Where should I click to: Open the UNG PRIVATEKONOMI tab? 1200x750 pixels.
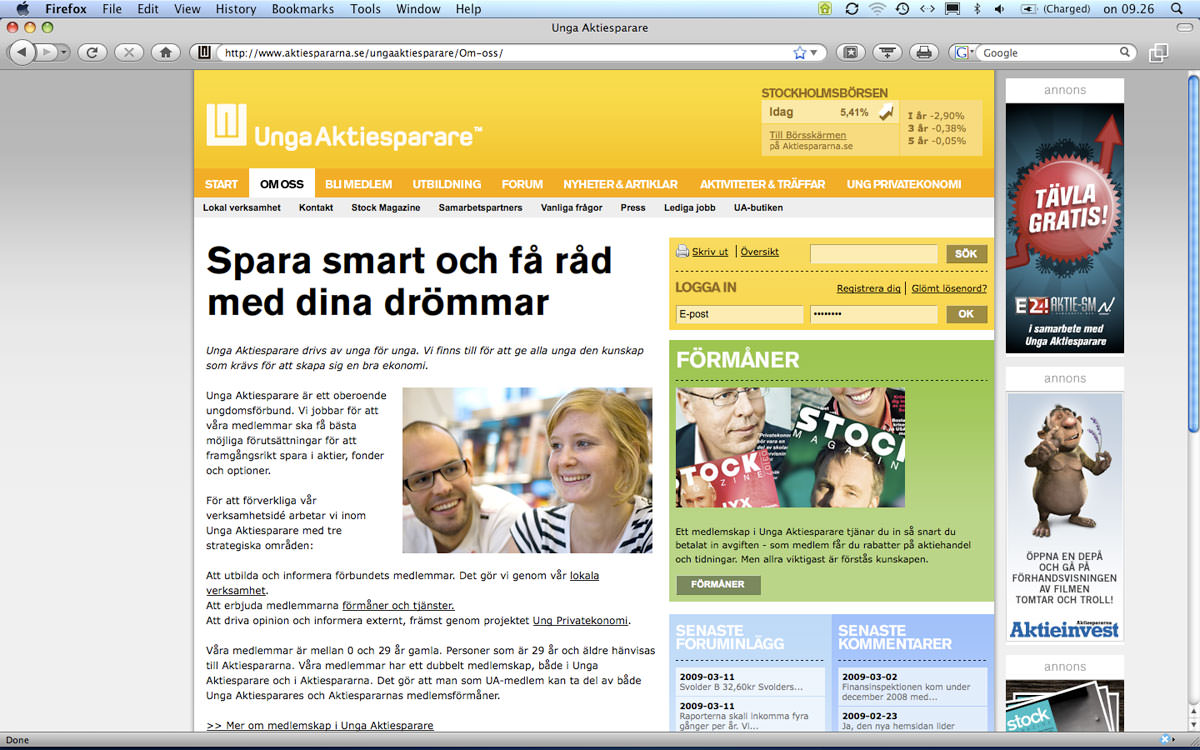point(903,184)
